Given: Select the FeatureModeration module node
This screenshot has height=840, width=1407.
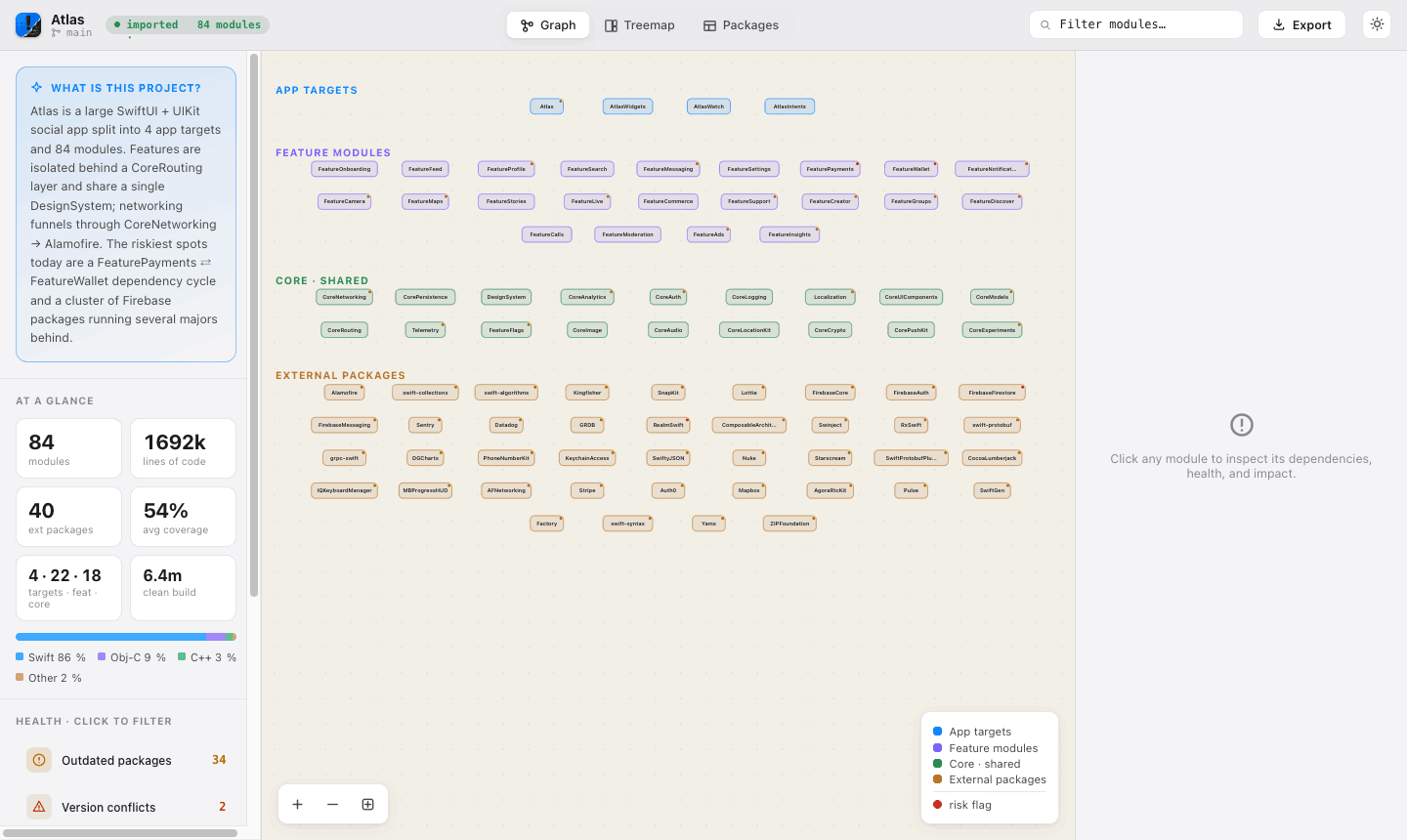Looking at the screenshot, I should [x=627, y=234].
